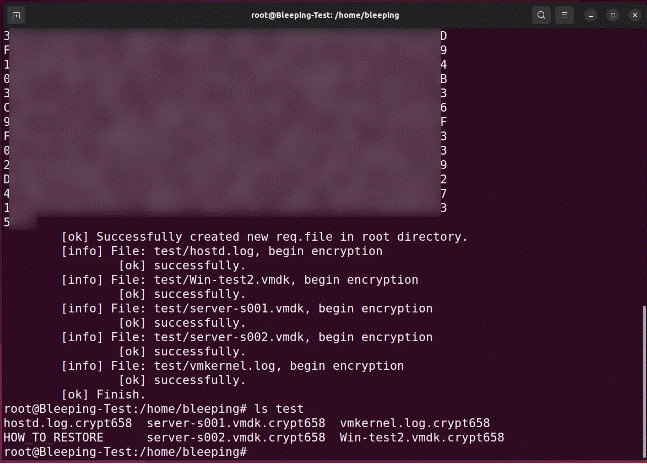
Task: Click the test/hostd.log encryption line
Action: 222,251
